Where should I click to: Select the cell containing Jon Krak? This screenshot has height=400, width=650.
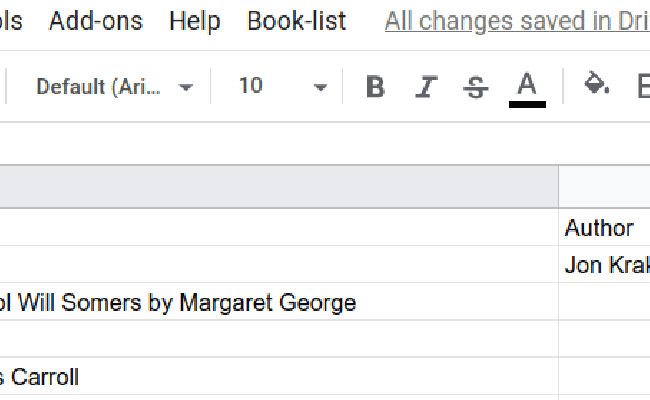[x=604, y=264]
